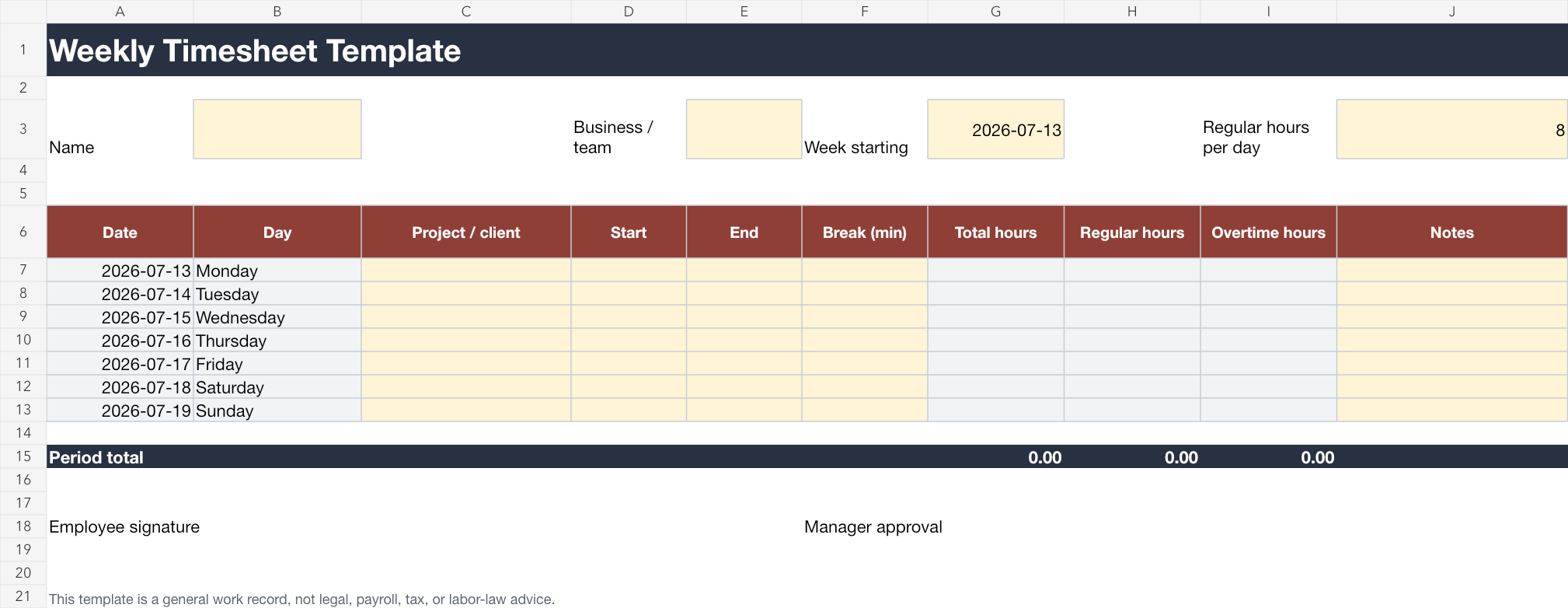
Task: Select the Week starting date cell 2026-07-13
Action: (995, 129)
